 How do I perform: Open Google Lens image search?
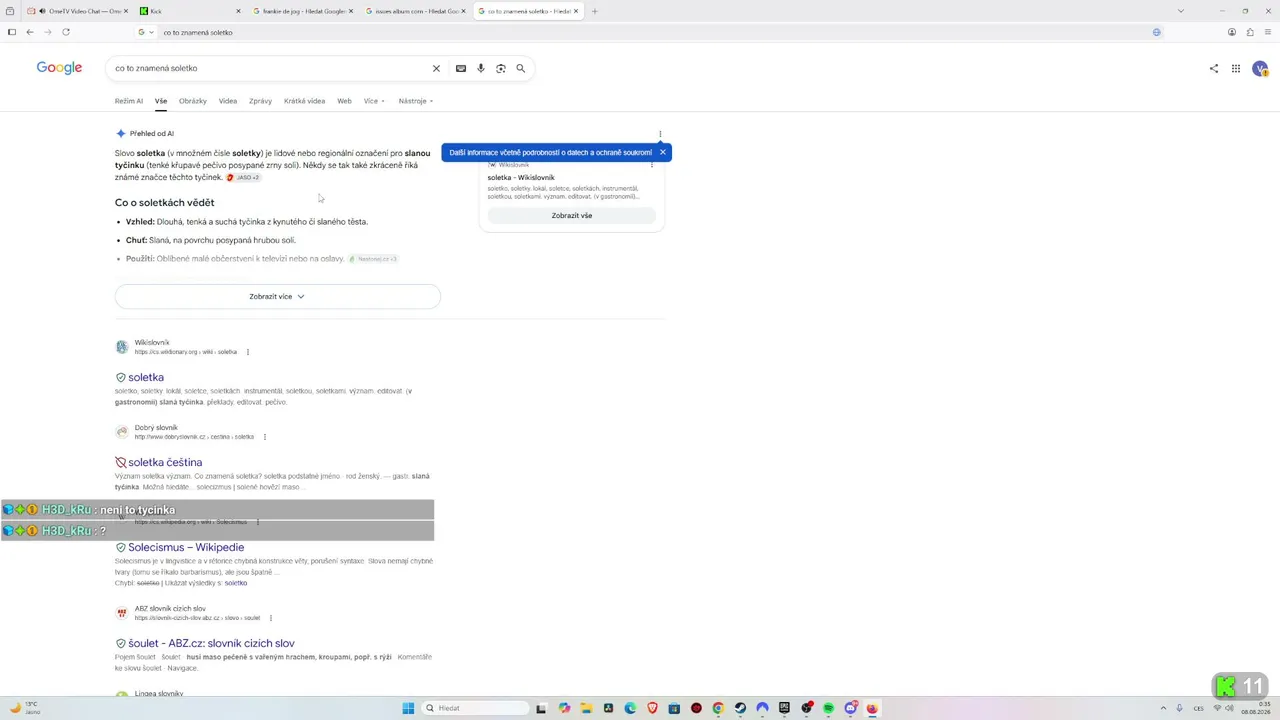coord(501,68)
